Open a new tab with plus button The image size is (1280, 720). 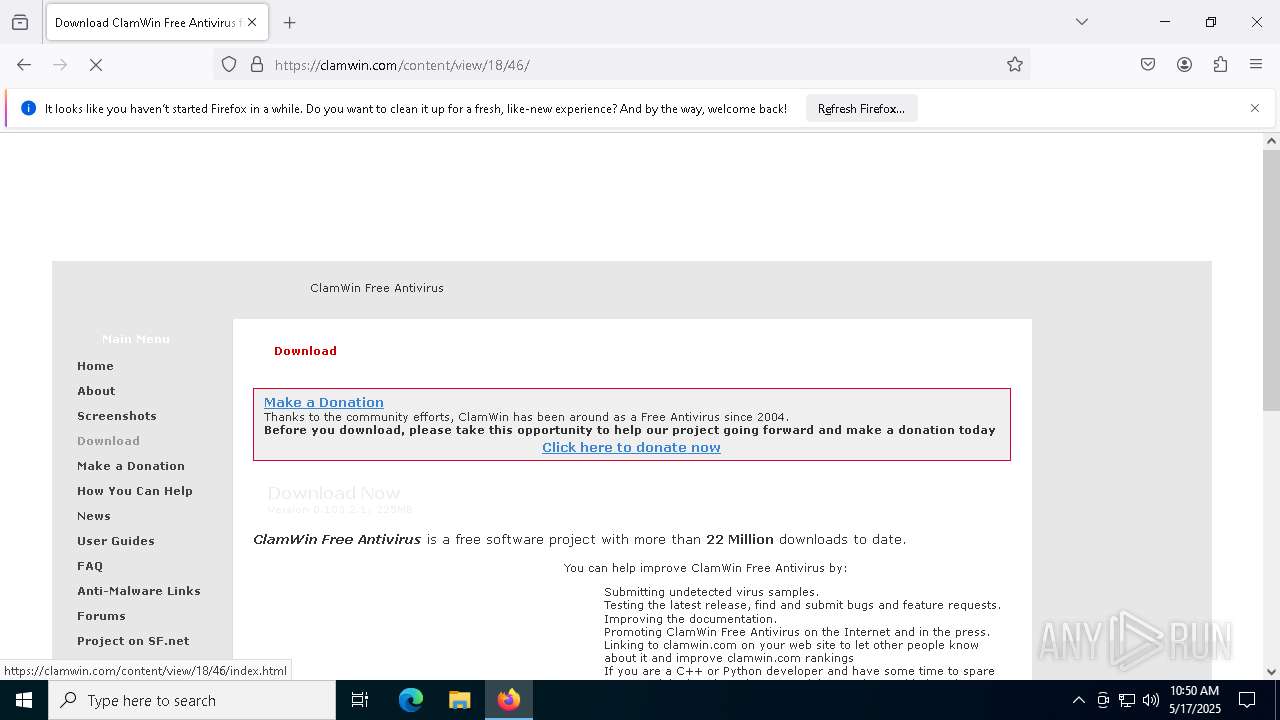point(289,22)
